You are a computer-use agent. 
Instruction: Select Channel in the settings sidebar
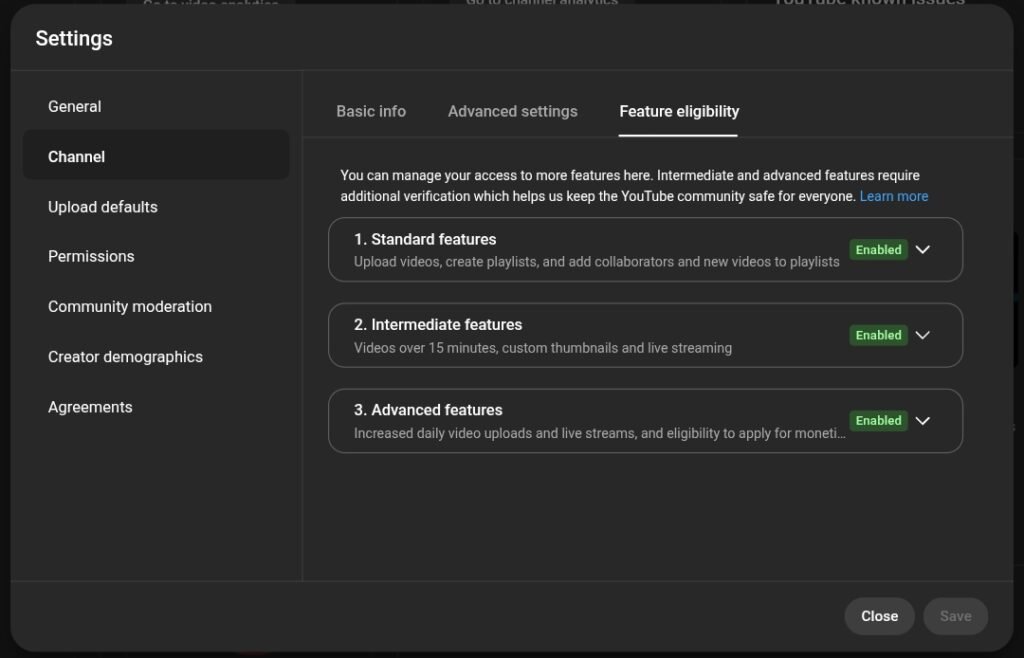[x=77, y=156]
